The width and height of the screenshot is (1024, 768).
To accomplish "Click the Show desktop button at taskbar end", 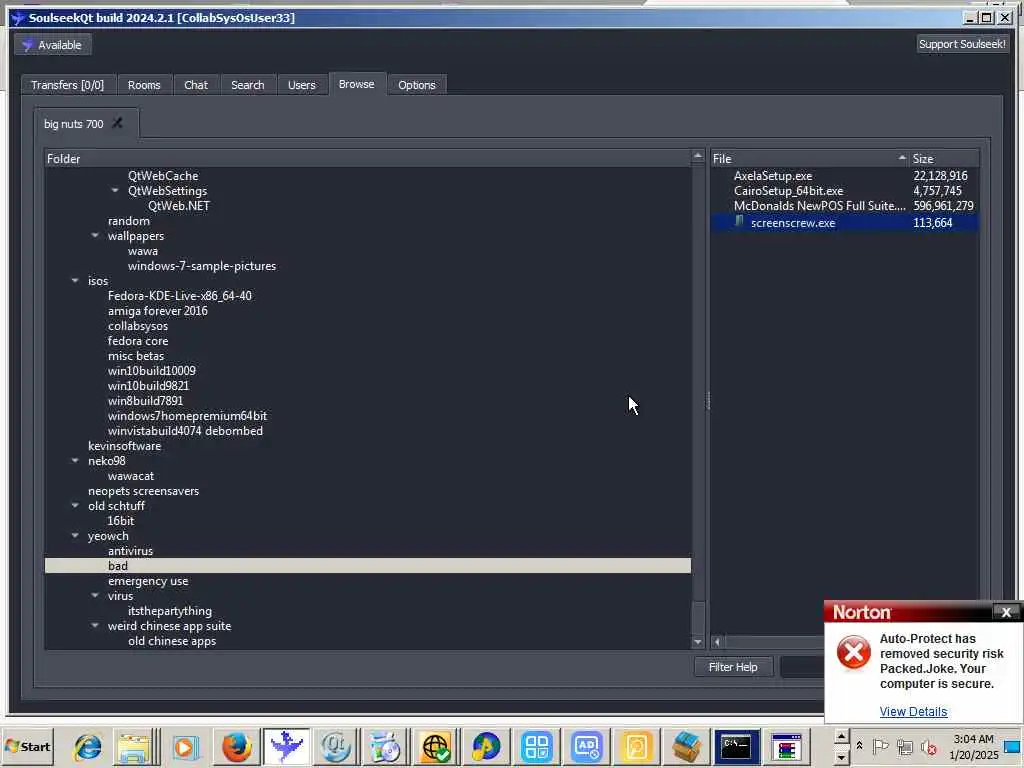I will pyautogui.click(x=1014, y=746).
